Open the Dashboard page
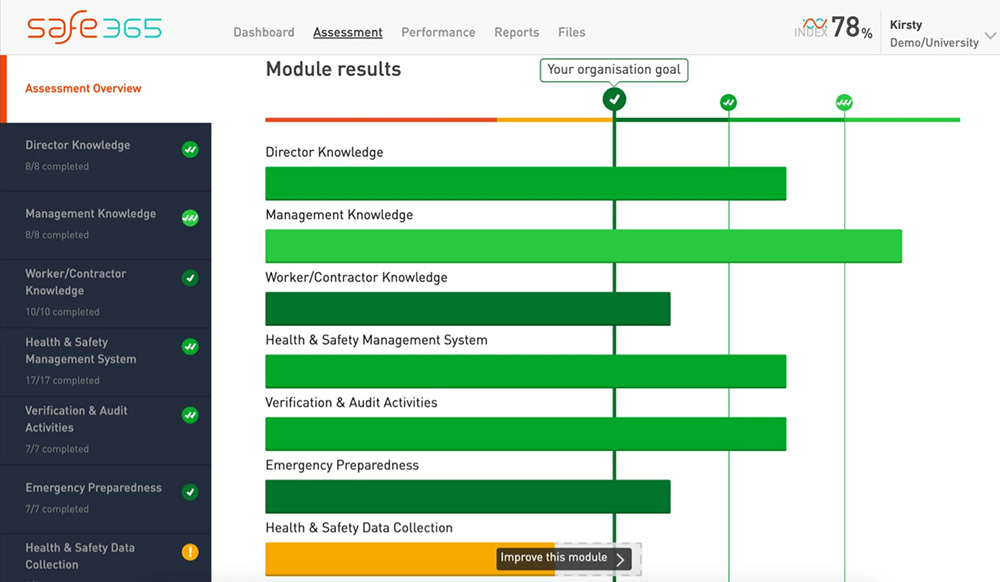The image size is (1000, 582). point(263,32)
